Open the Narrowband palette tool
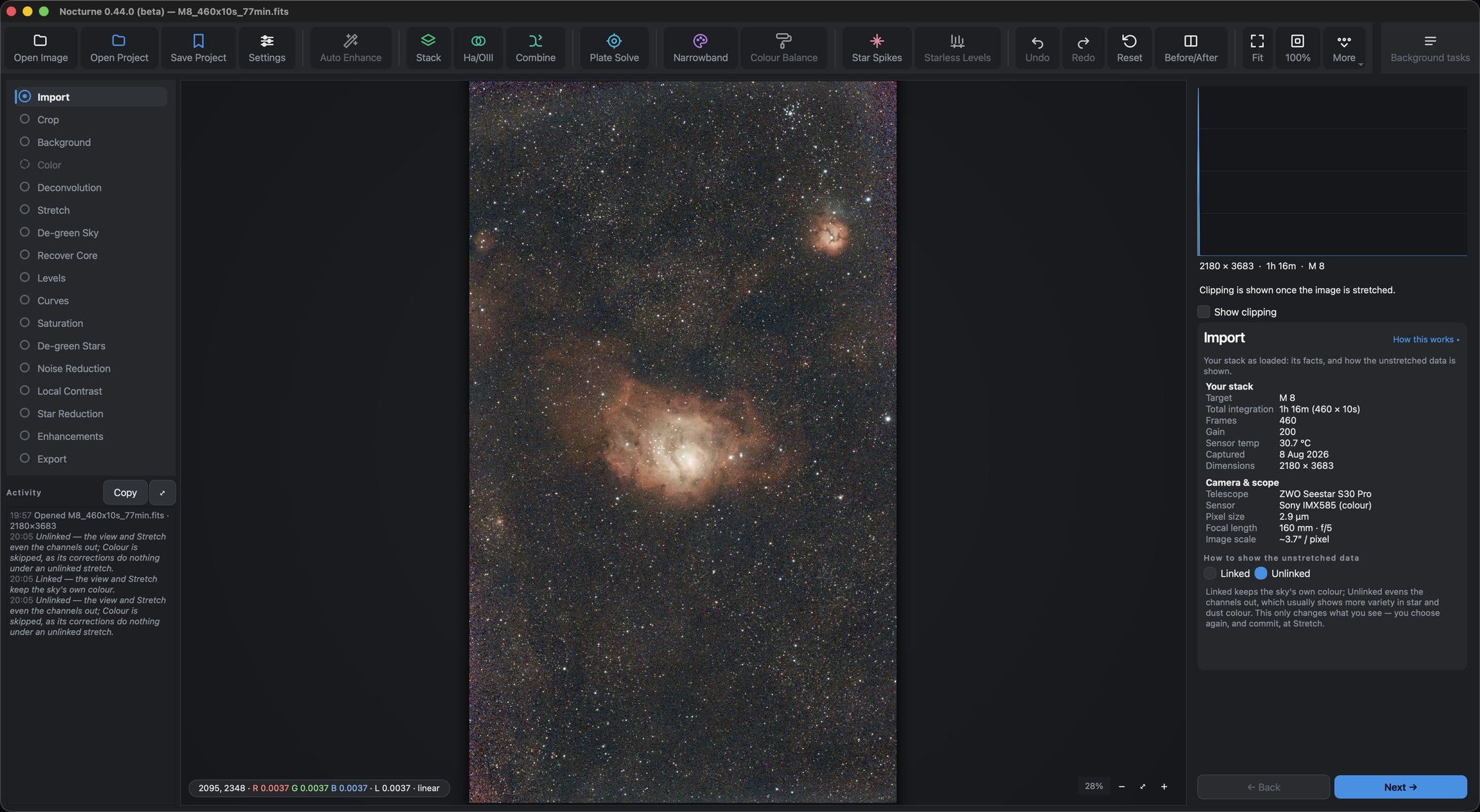The width and height of the screenshot is (1480, 812). [700, 48]
